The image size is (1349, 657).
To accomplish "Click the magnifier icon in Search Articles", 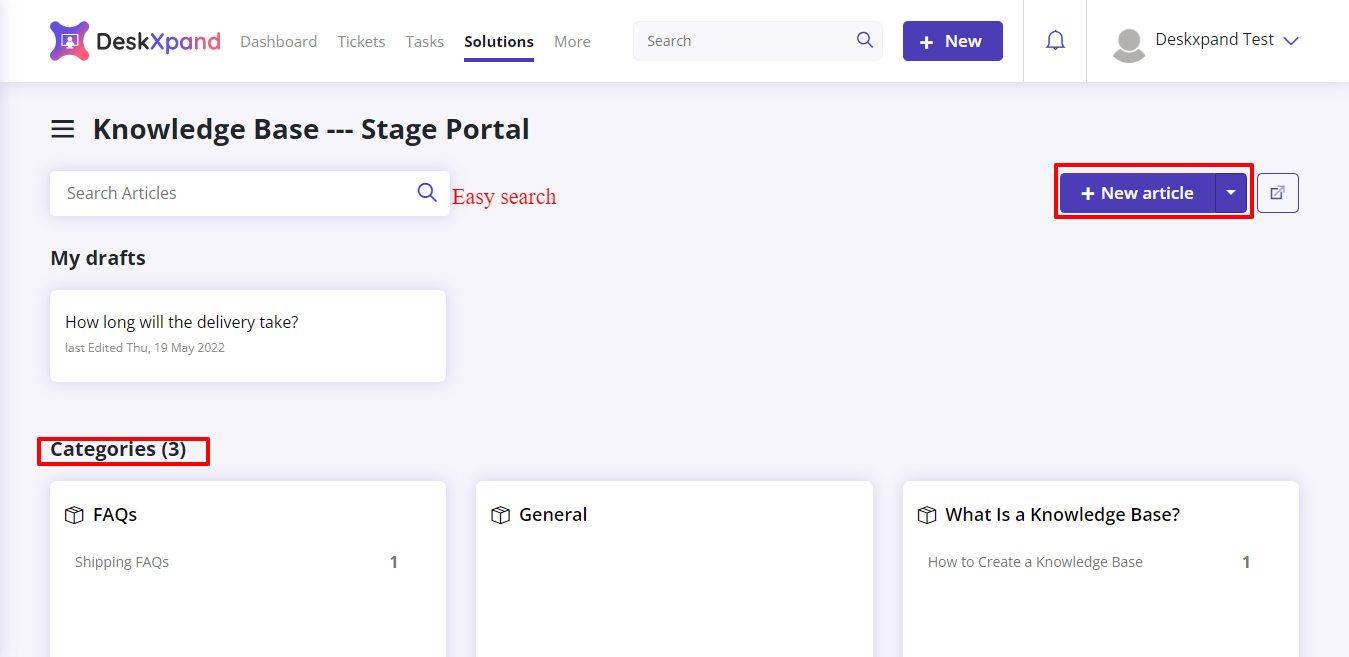I will click(x=427, y=192).
